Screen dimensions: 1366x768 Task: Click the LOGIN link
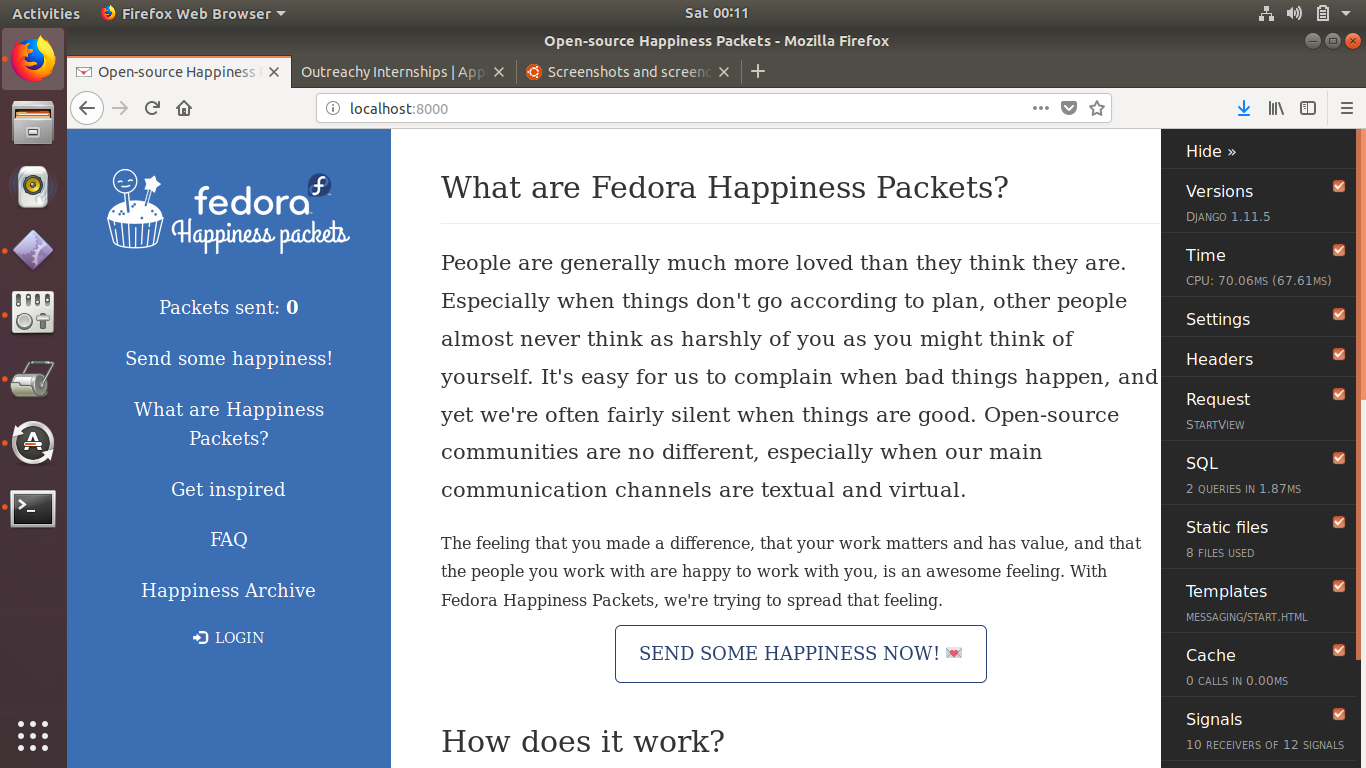tap(229, 637)
